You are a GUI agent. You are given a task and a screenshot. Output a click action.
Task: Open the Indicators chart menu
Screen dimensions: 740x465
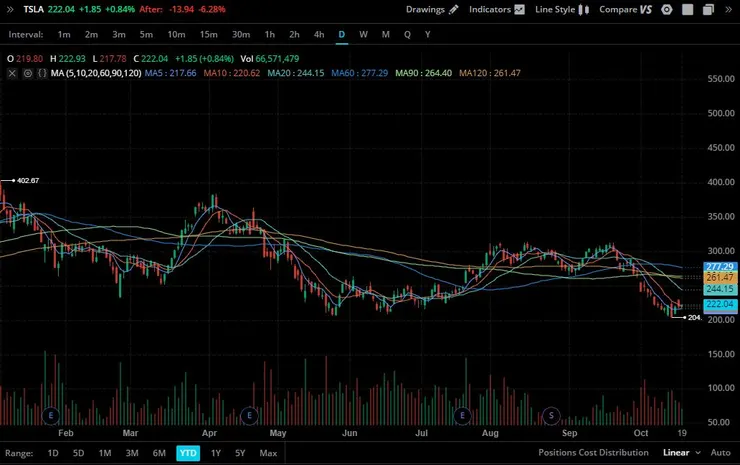[496, 9]
